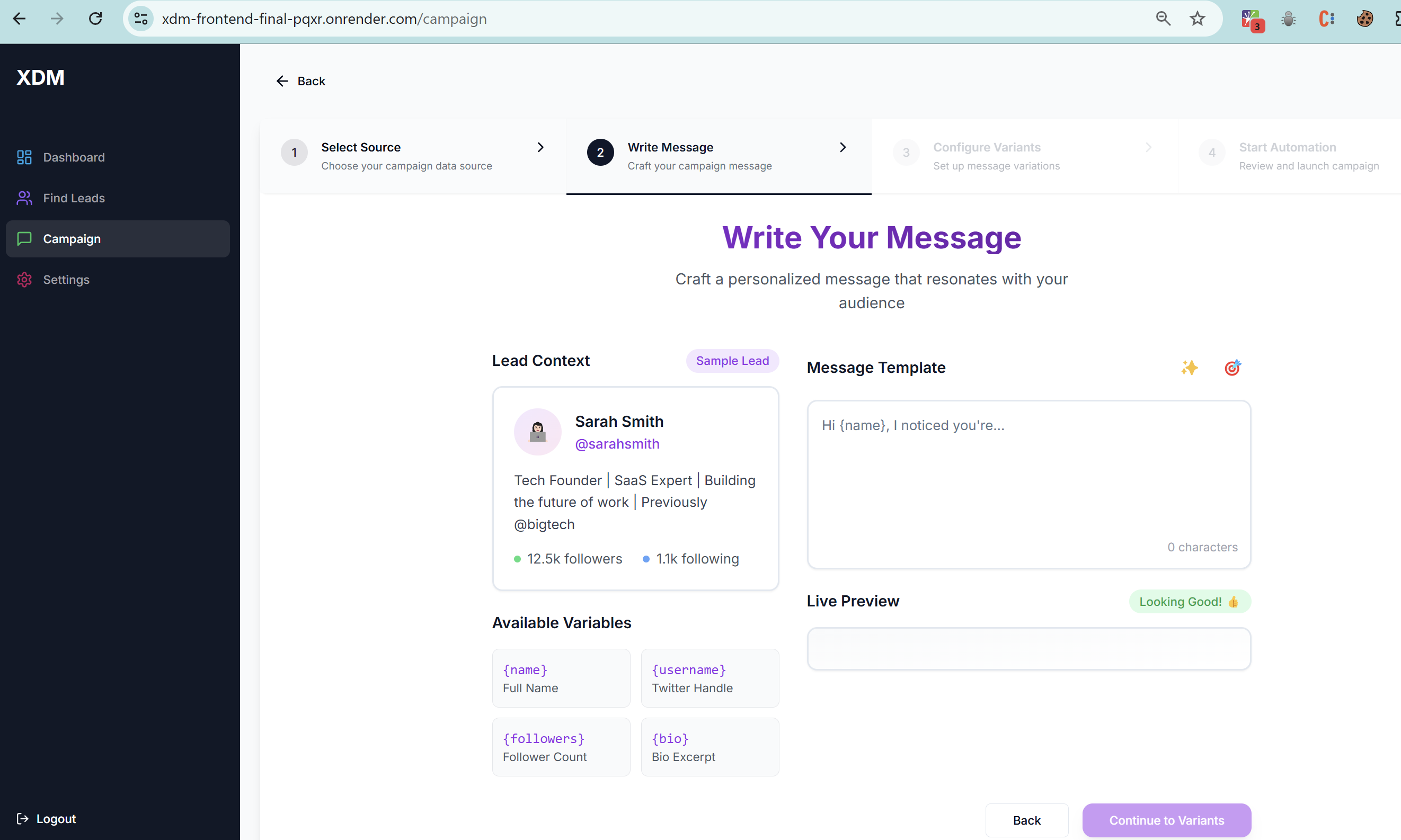The image size is (1401, 840).
Task: Click Sarah Smith's avatar
Action: (537, 432)
